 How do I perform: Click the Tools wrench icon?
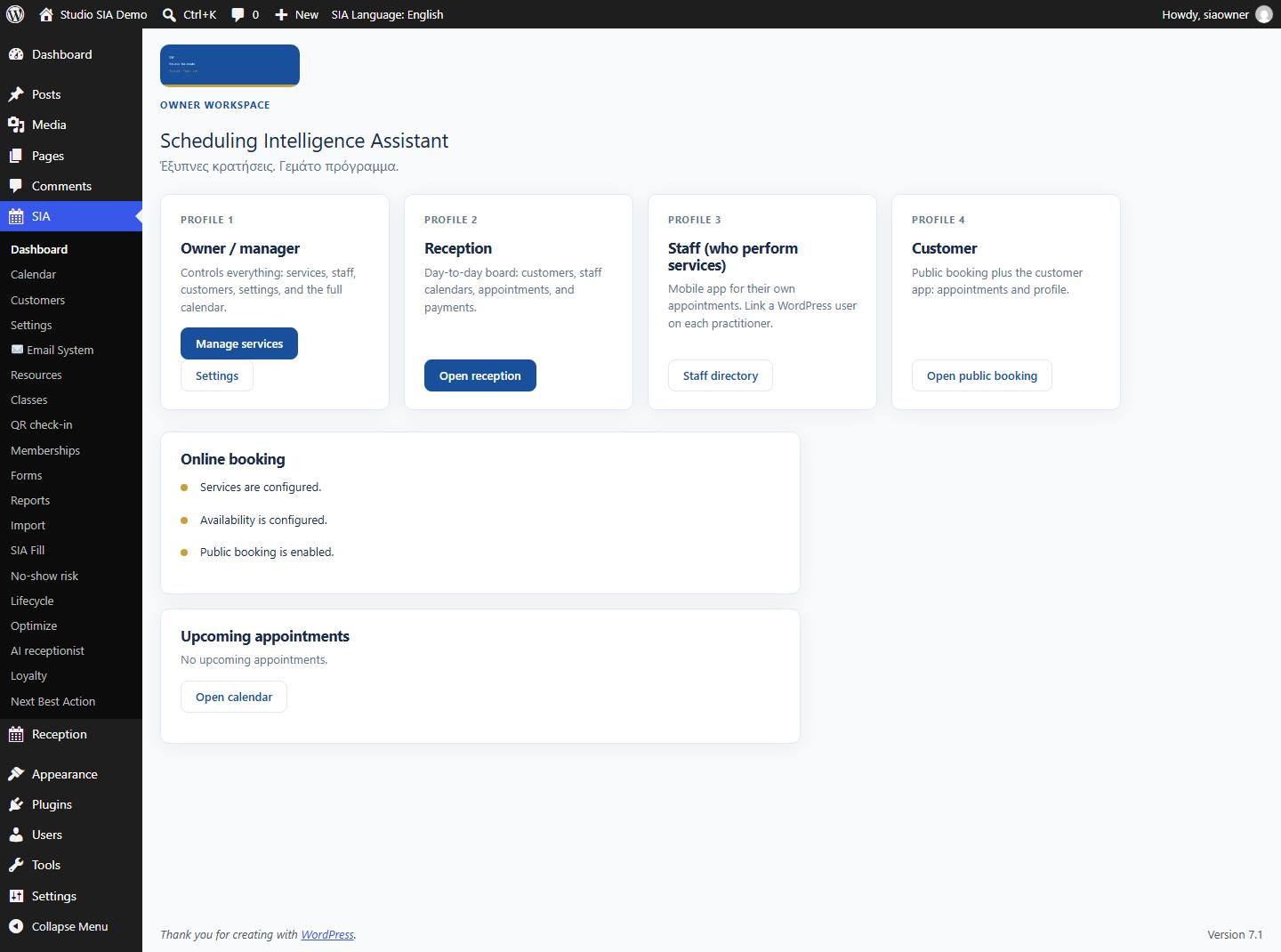point(16,865)
